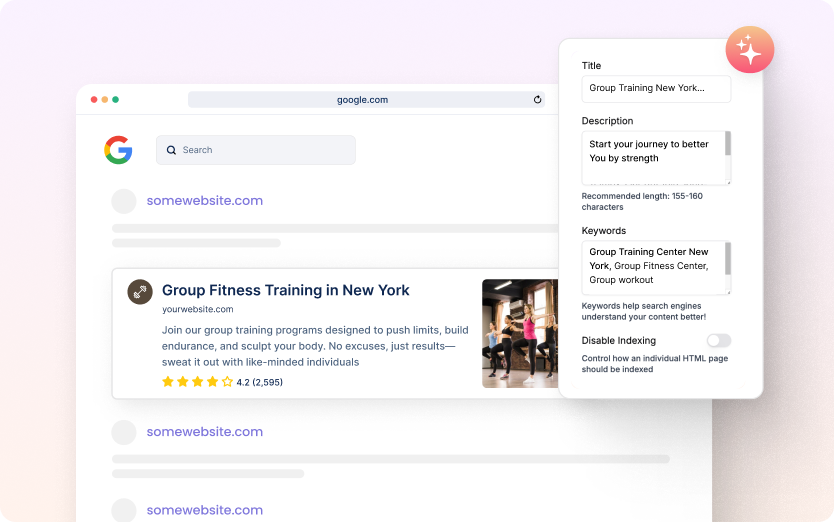Click the google.com address bar
This screenshot has width=834, height=522.
(362, 100)
